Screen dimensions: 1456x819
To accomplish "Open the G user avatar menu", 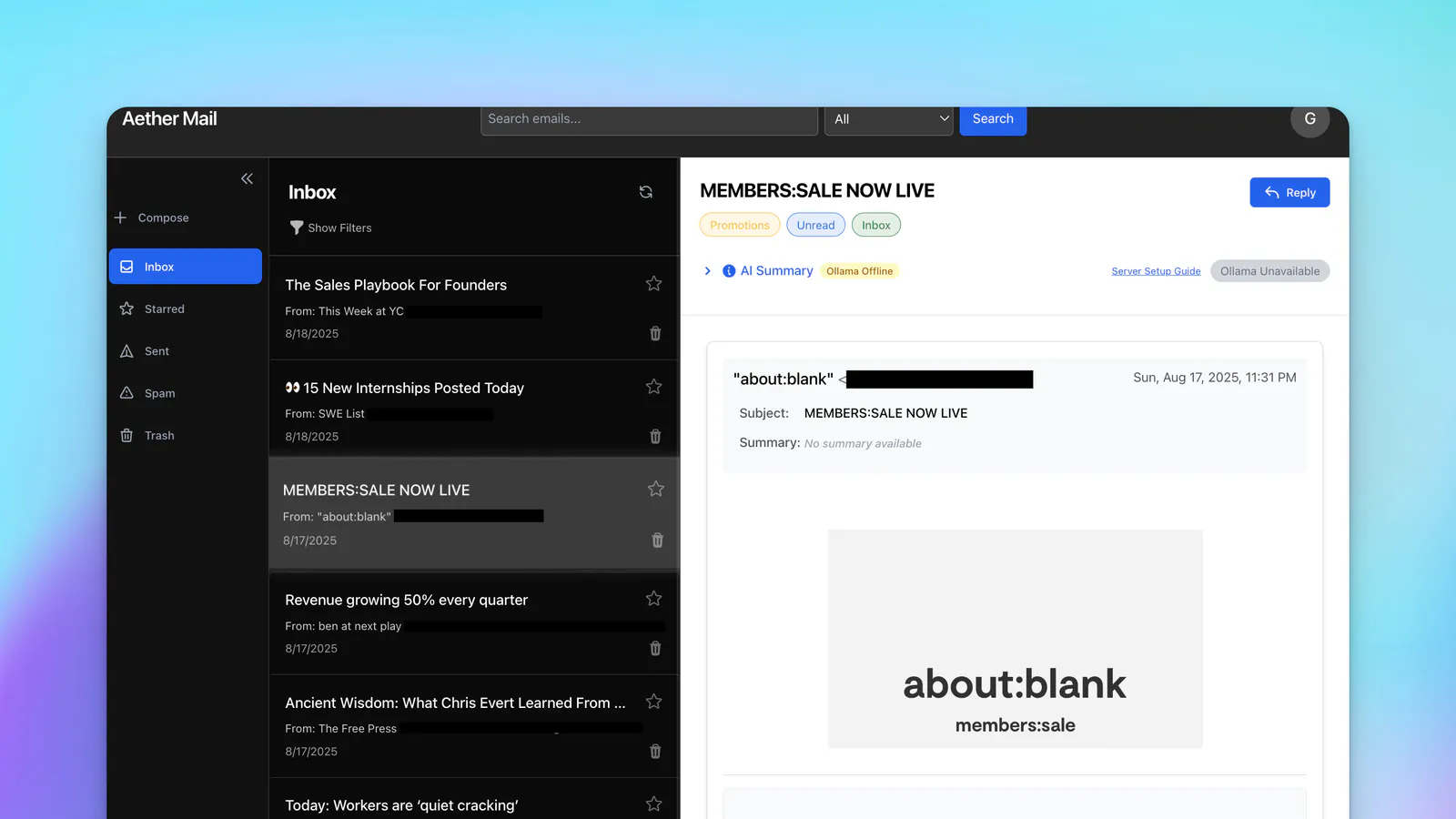I will coord(1309,119).
